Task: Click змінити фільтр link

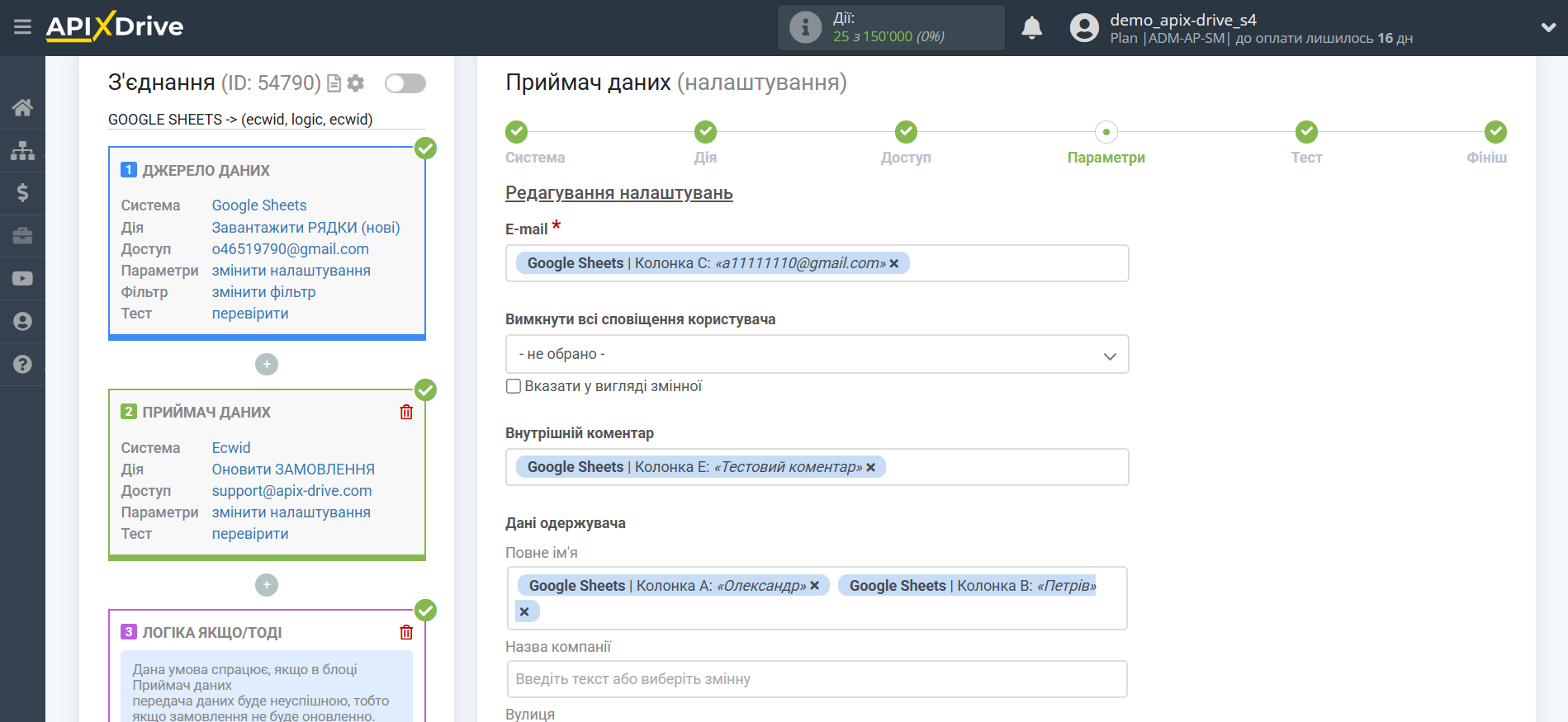Action: [x=263, y=292]
